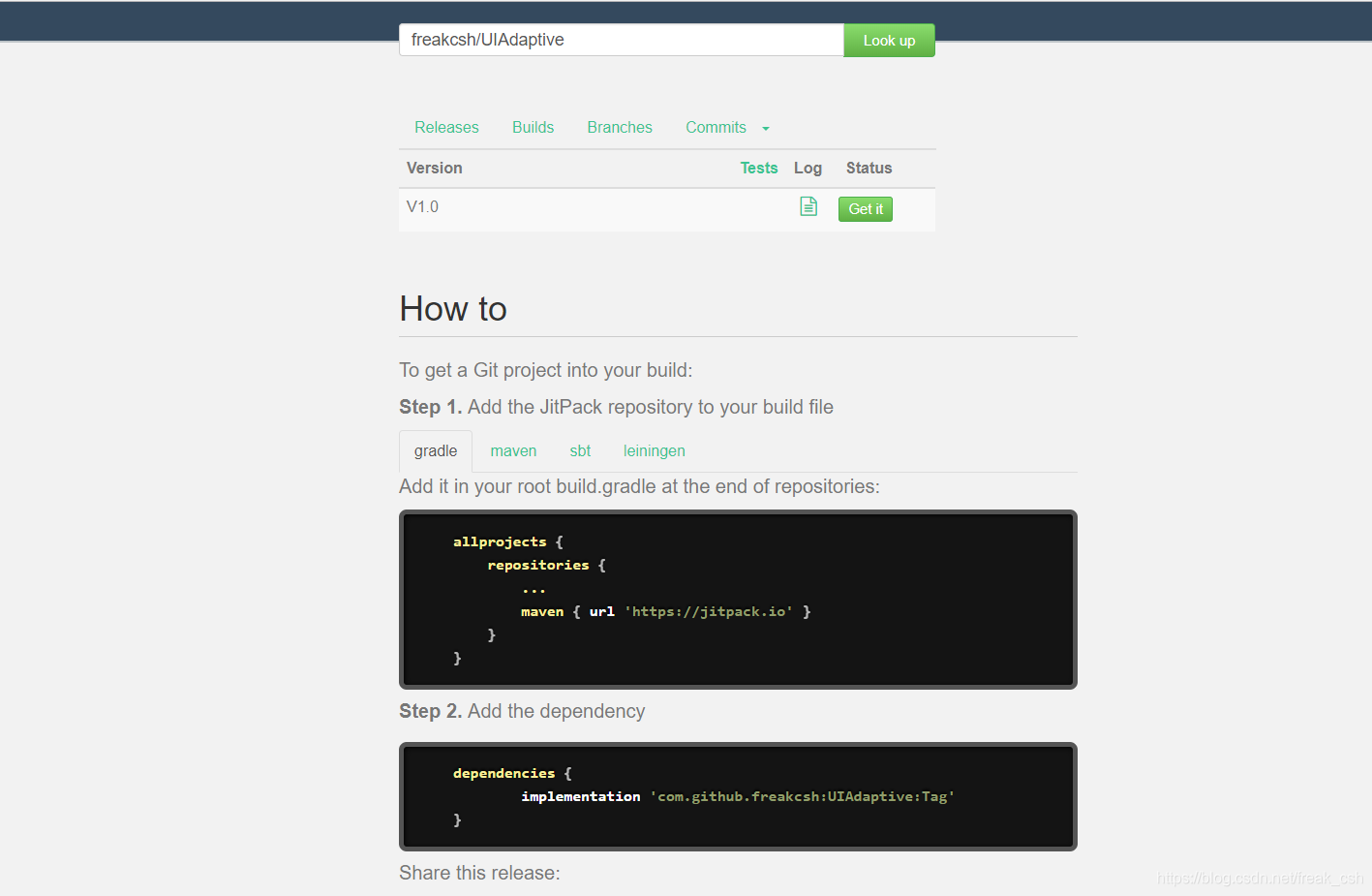Click the 'dependencies {' code line

[x=512, y=774]
